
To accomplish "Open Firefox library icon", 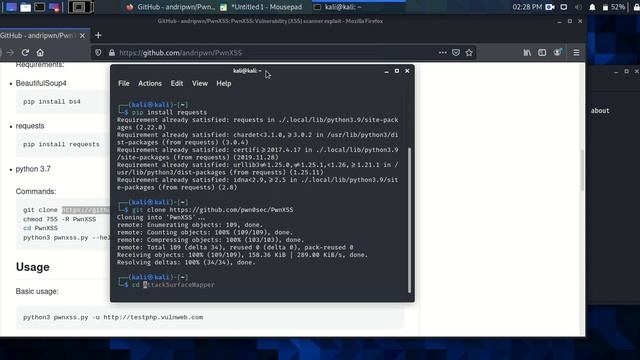I will [527, 52].
